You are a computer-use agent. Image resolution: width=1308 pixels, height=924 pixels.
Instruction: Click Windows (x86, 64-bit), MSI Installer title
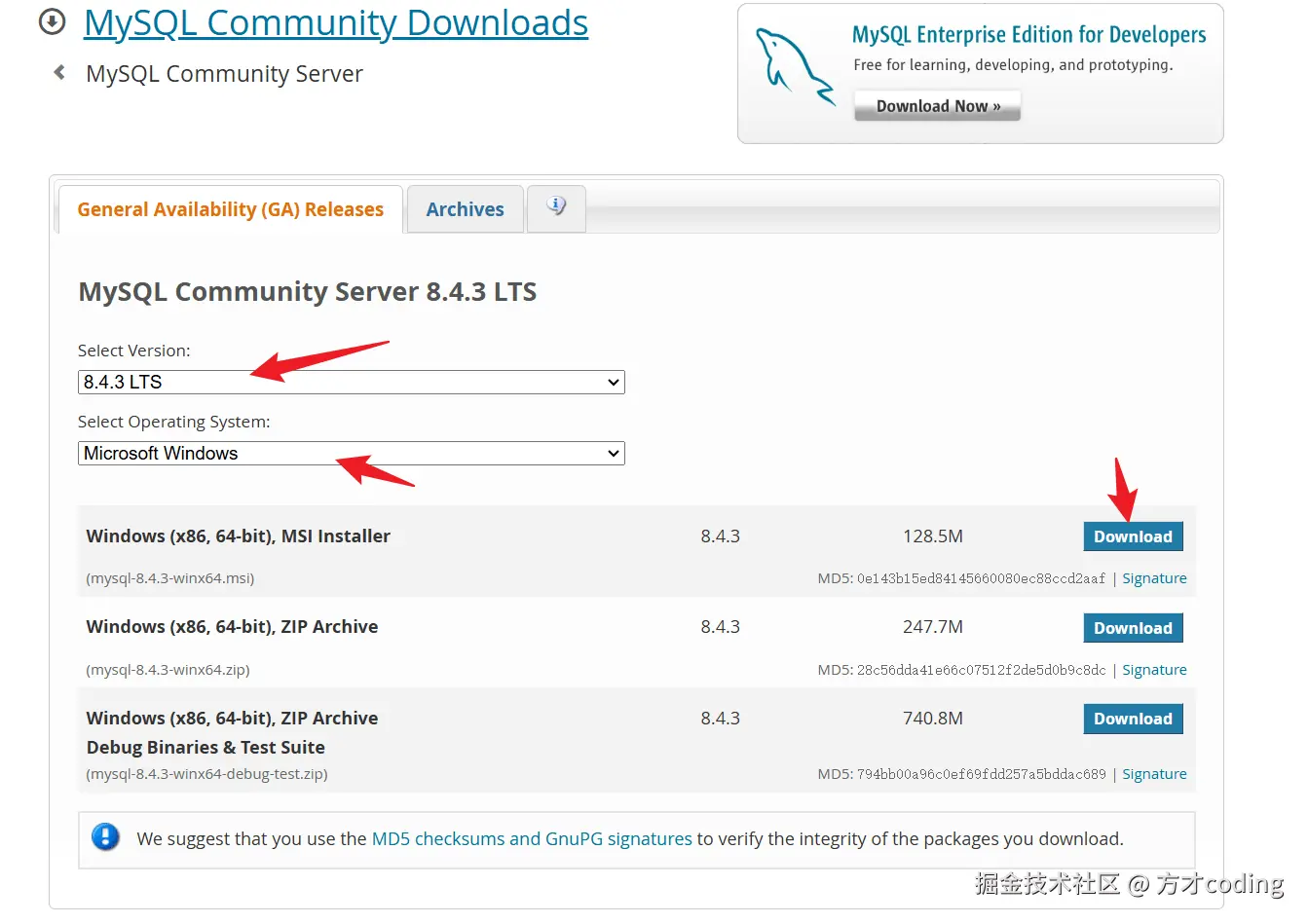point(238,536)
